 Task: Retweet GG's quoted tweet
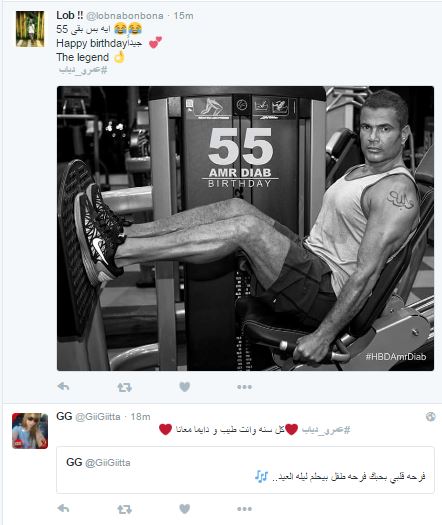tap(124, 509)
